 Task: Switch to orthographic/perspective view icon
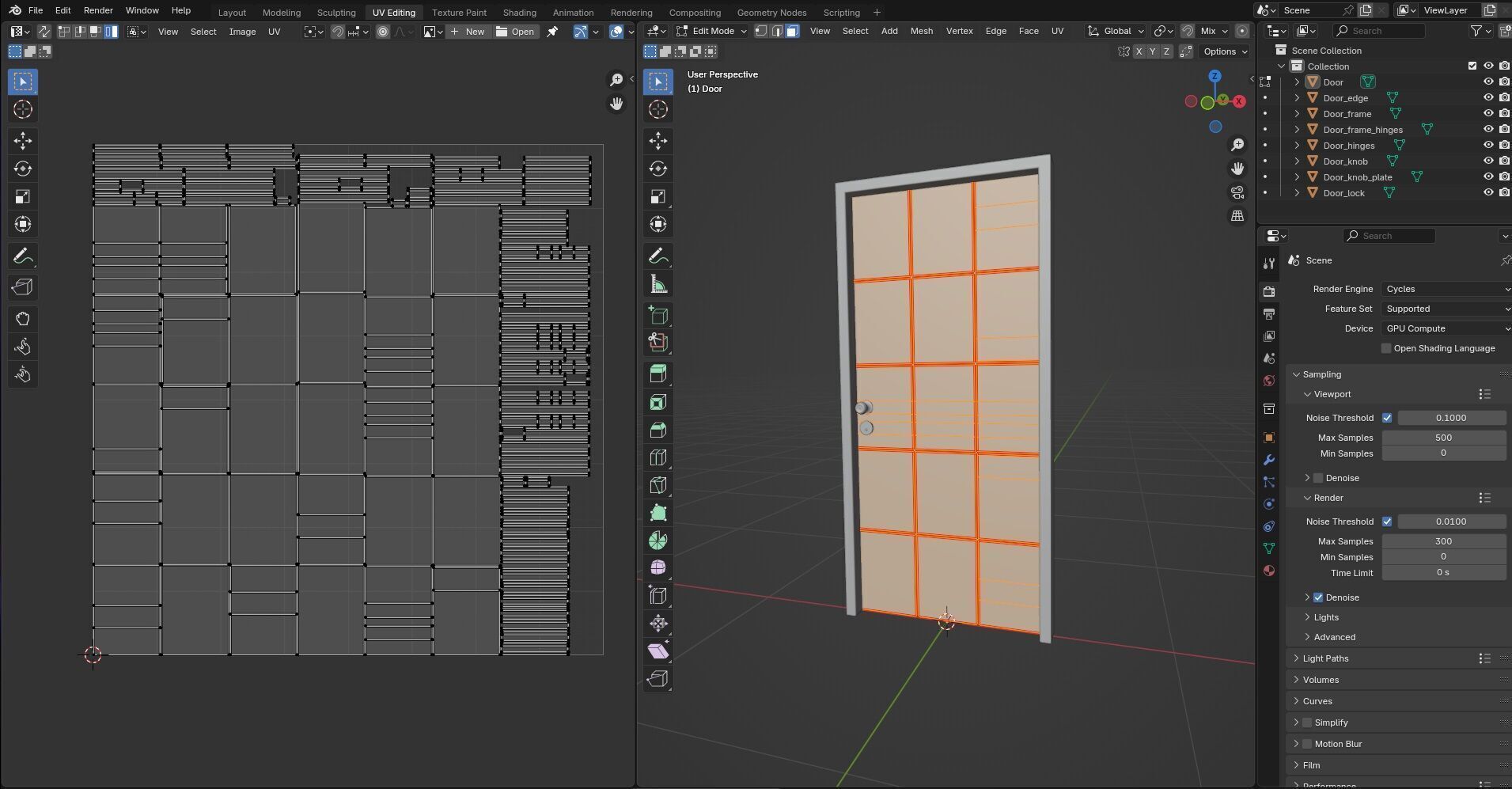point(1237,216)
